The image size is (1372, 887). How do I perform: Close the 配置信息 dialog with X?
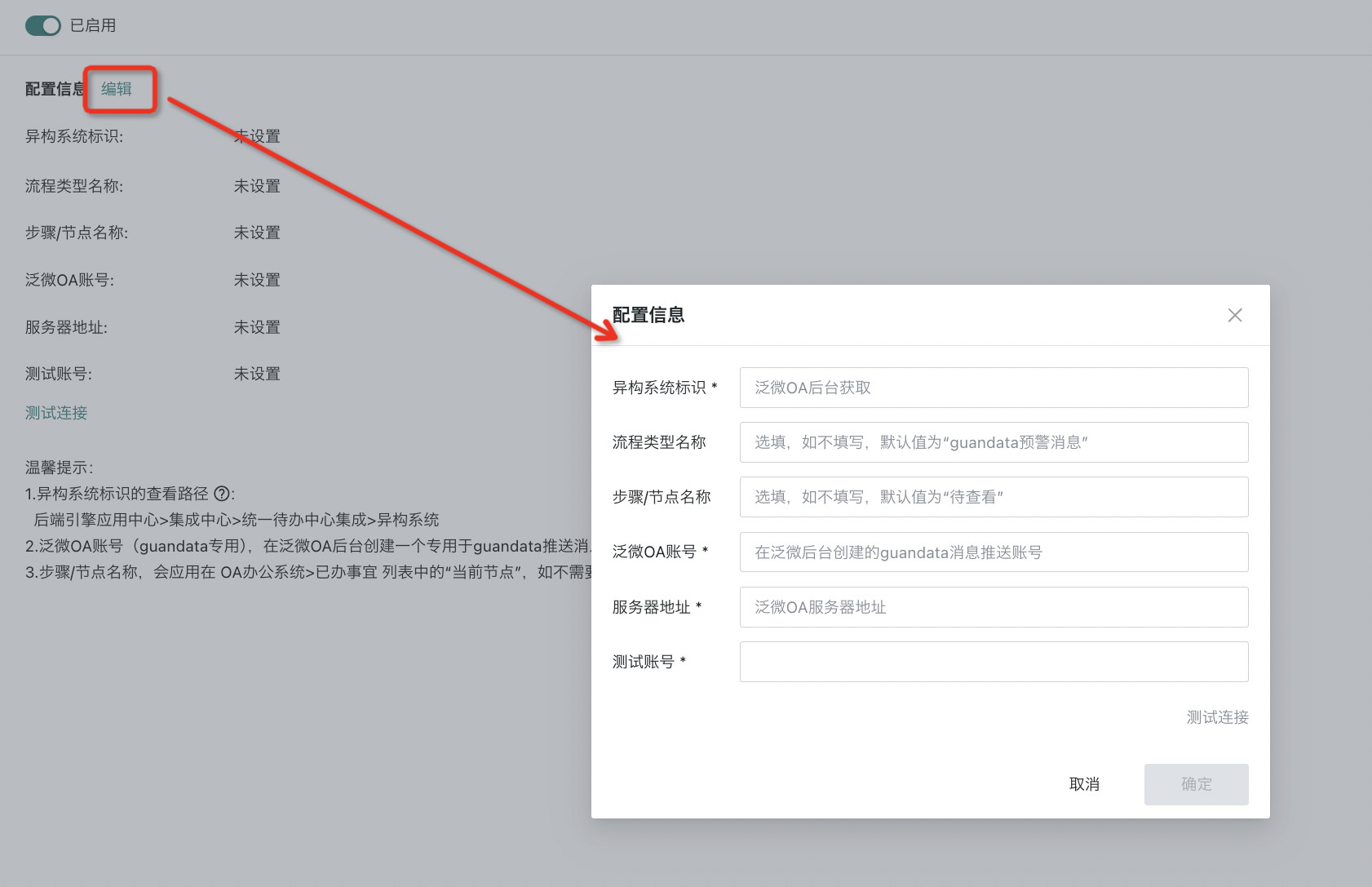[1235, 315]
